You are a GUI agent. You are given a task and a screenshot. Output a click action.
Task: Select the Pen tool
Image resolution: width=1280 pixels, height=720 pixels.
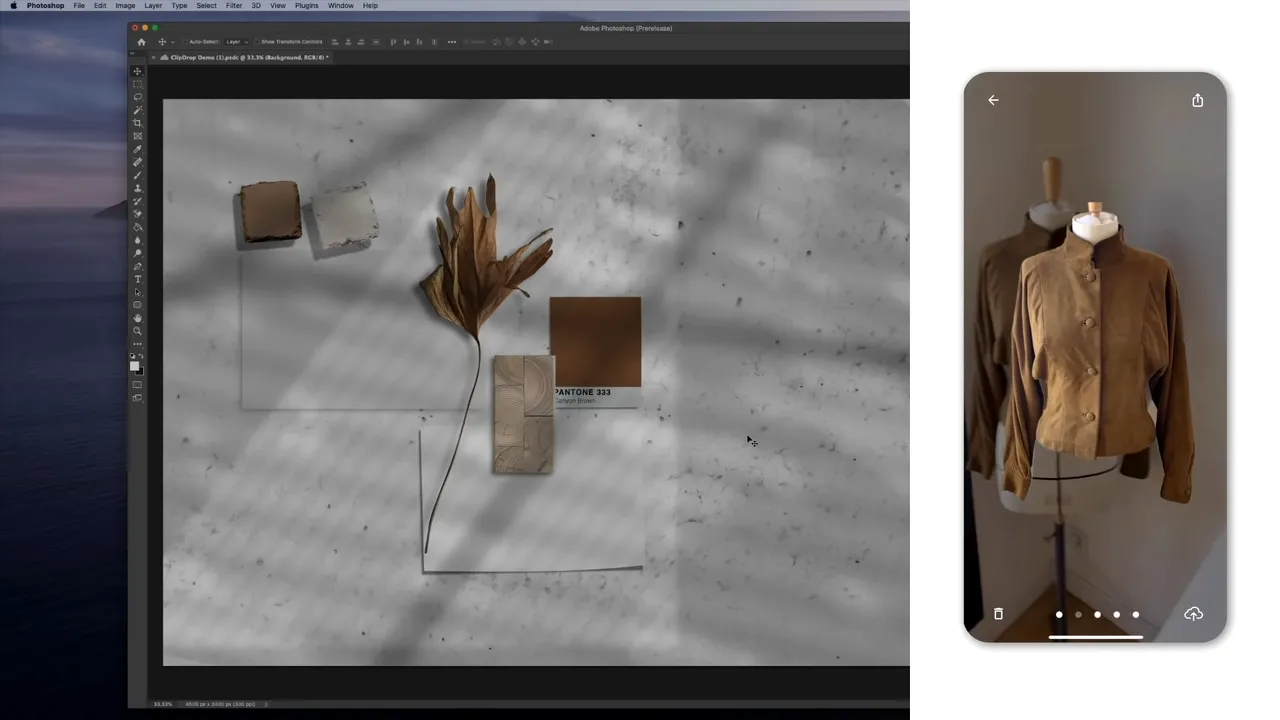[x=137, y=266]
